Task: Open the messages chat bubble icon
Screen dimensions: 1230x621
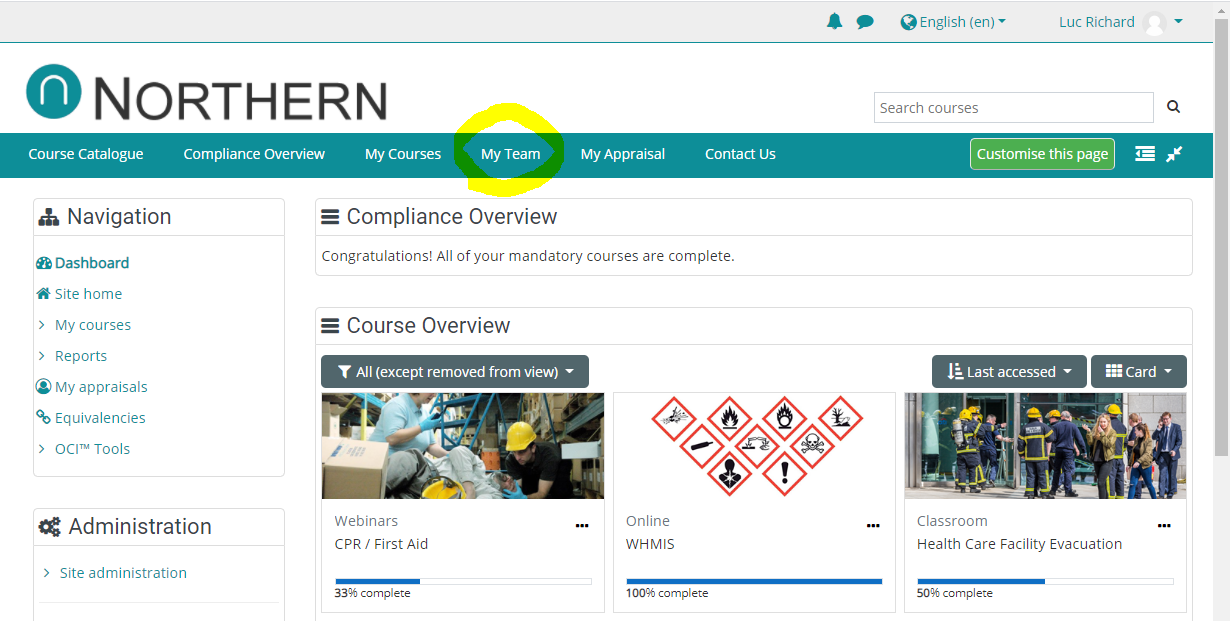Action: [865, 22]
